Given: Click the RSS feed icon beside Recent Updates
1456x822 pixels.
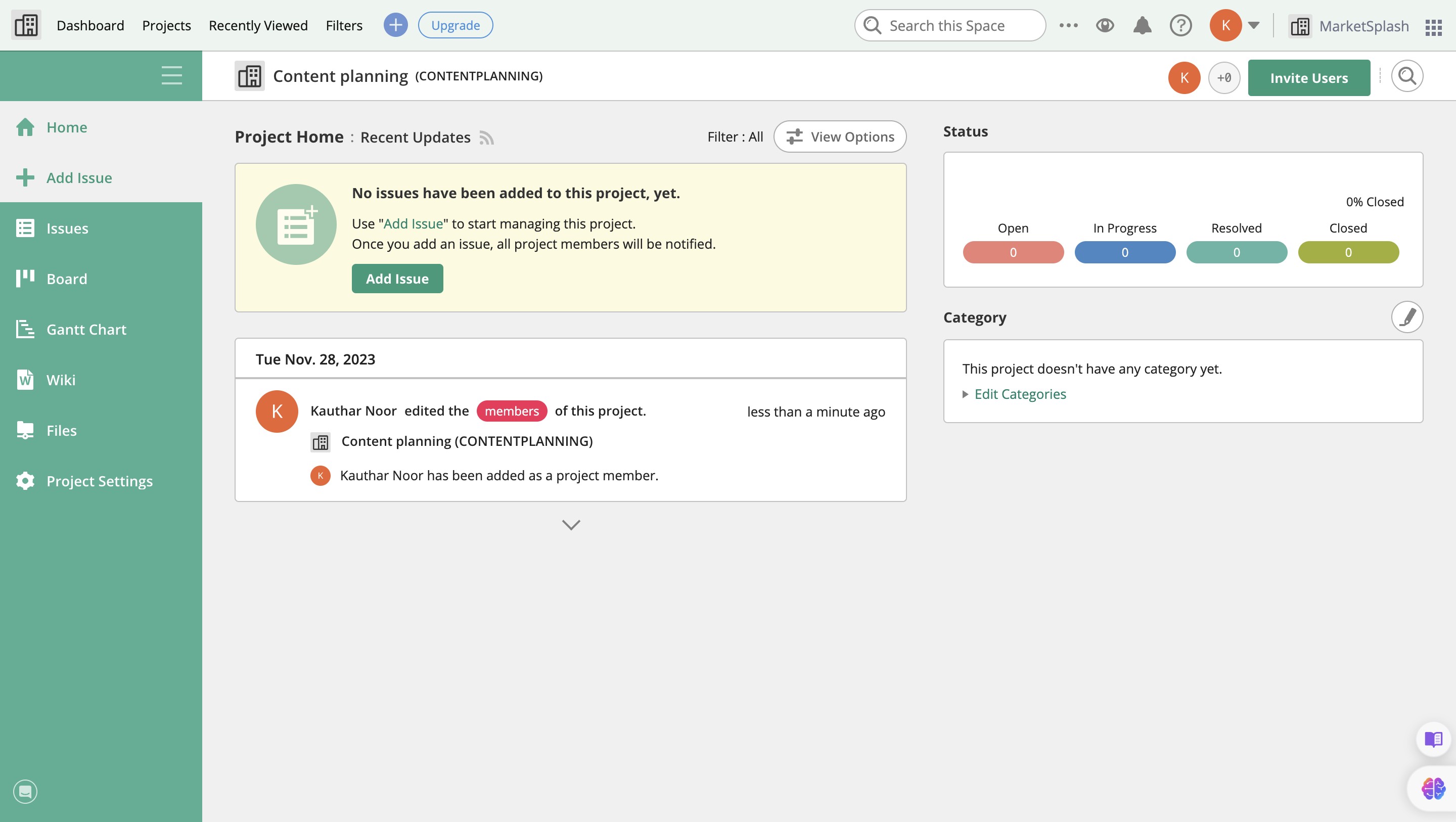Looking at the screenshot, I should coord(487,138).
